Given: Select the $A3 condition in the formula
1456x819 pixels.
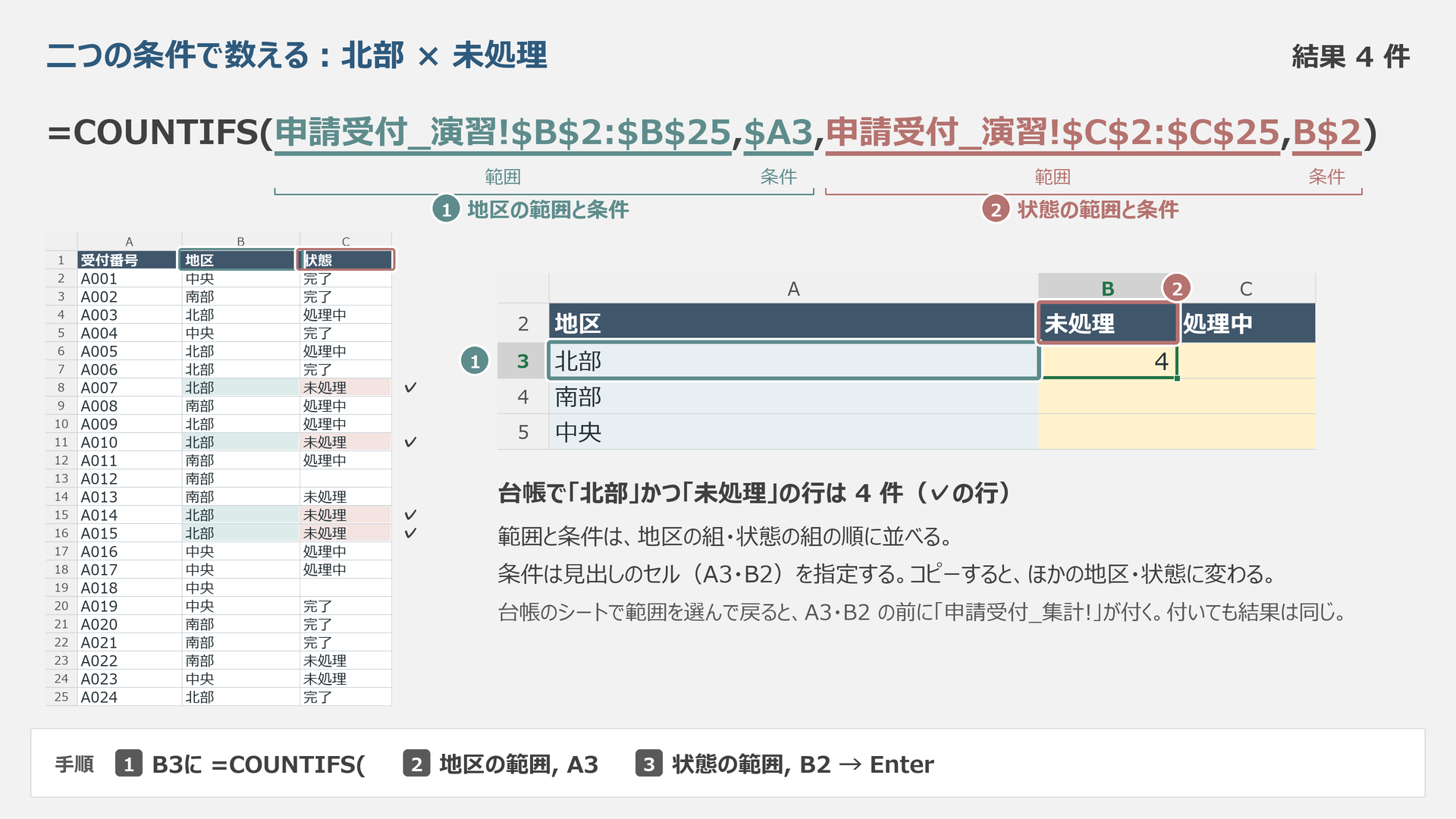Looking at the screenshot, I should pos(778,133).
